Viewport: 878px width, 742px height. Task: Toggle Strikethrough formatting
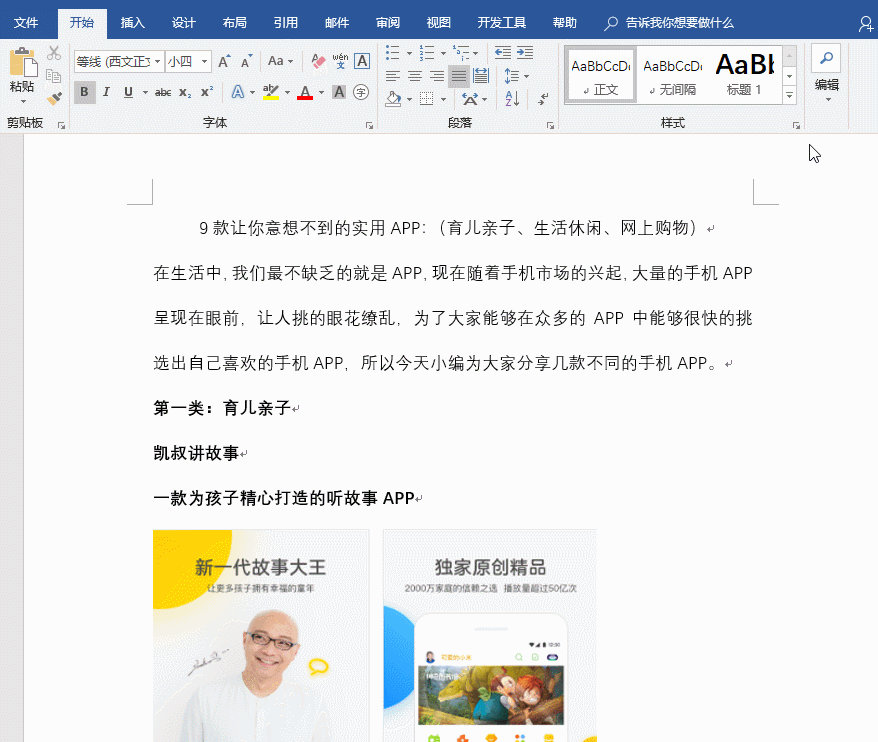(x=164, y=93)
